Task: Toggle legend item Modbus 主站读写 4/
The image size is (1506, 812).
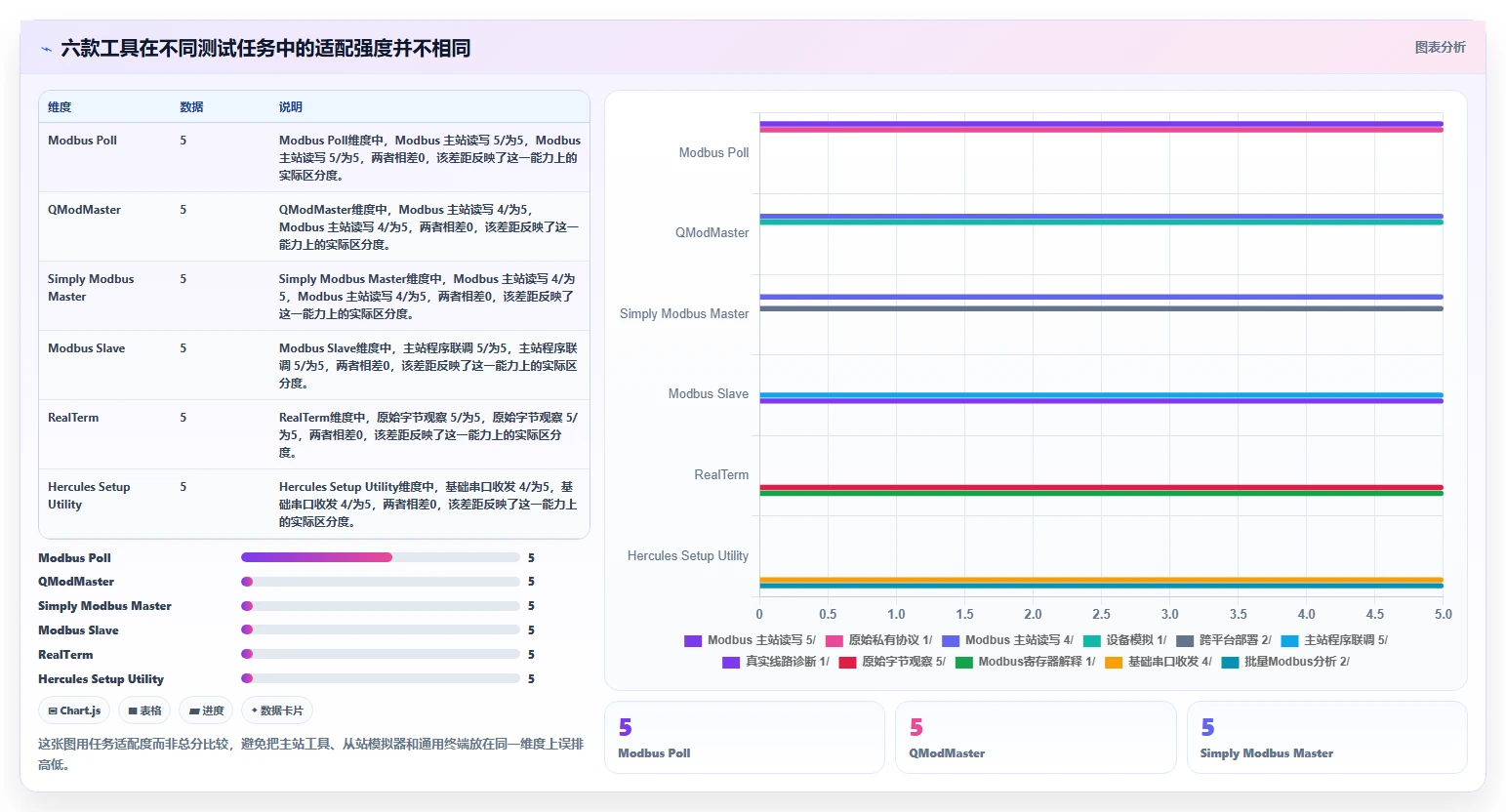Action: pyautogui.click(x=1007, y=640)
